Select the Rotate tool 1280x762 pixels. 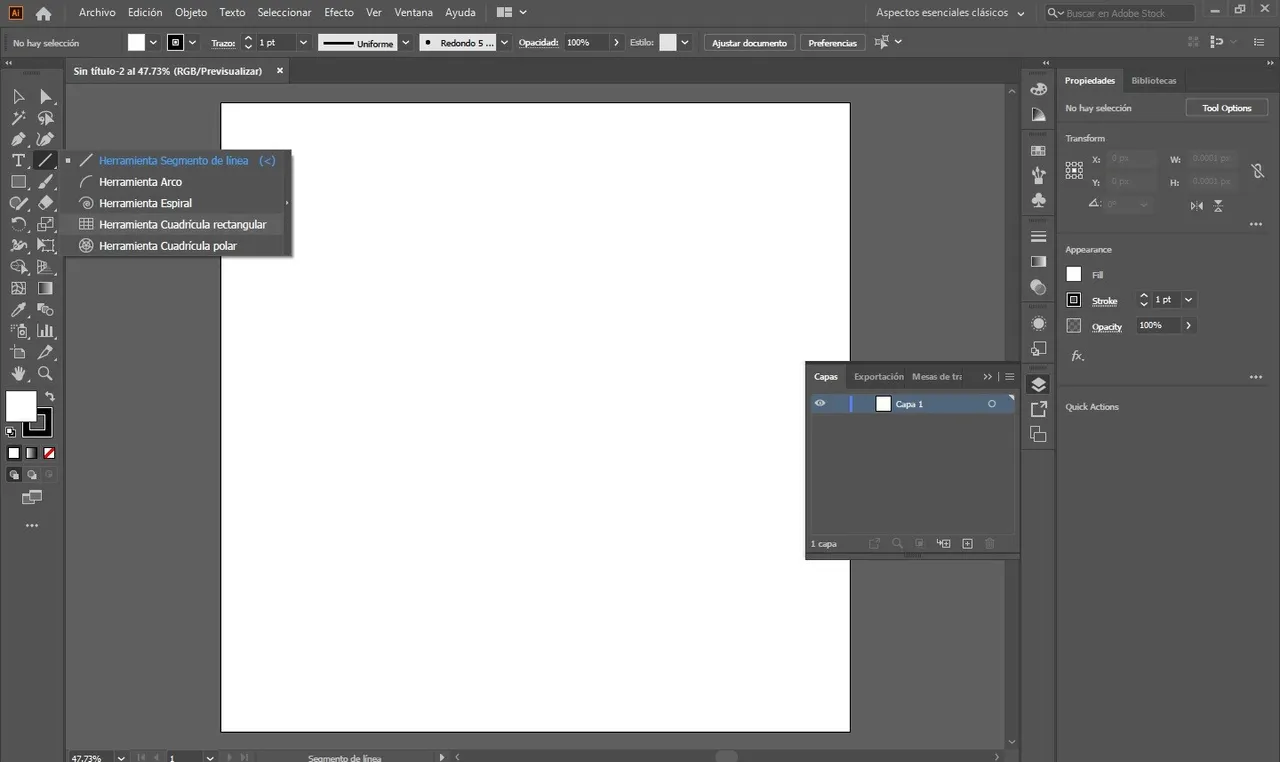pos(18,224)
